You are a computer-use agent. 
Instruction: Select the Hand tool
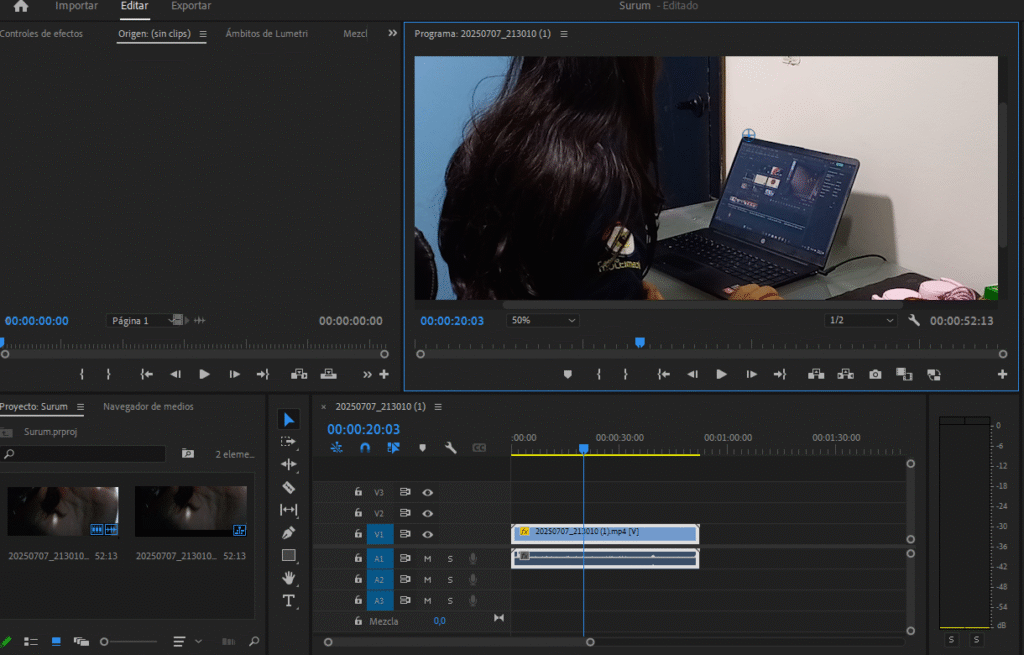(x=289, y=578)
